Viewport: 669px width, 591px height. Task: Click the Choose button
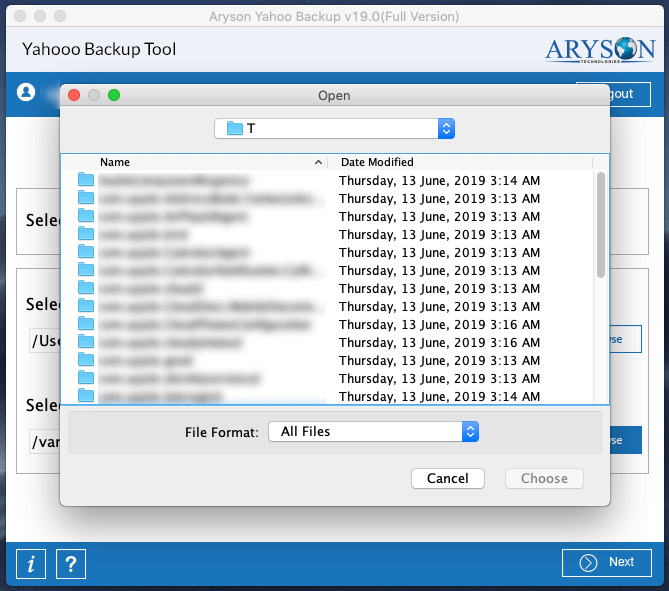pos(544,478)
